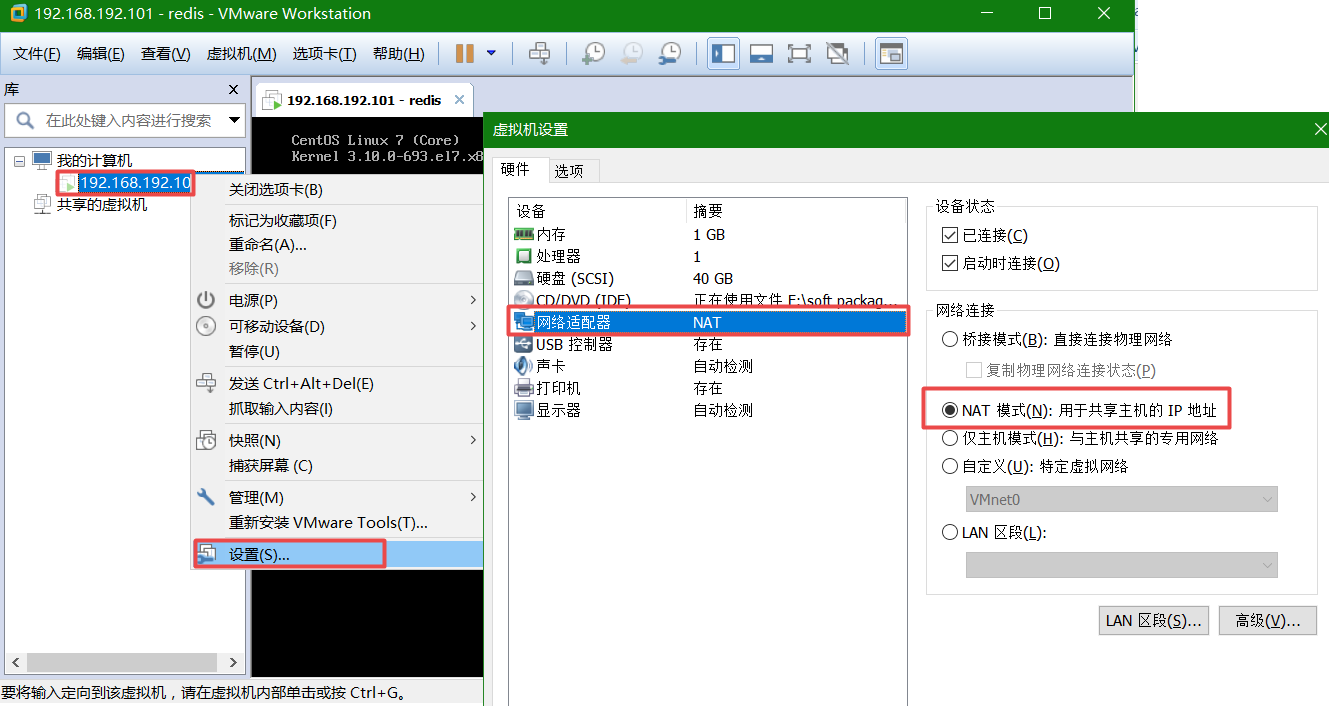Expand the 电源(P) submenu
Screen dimensions: 1329x706
coord(337,300)
